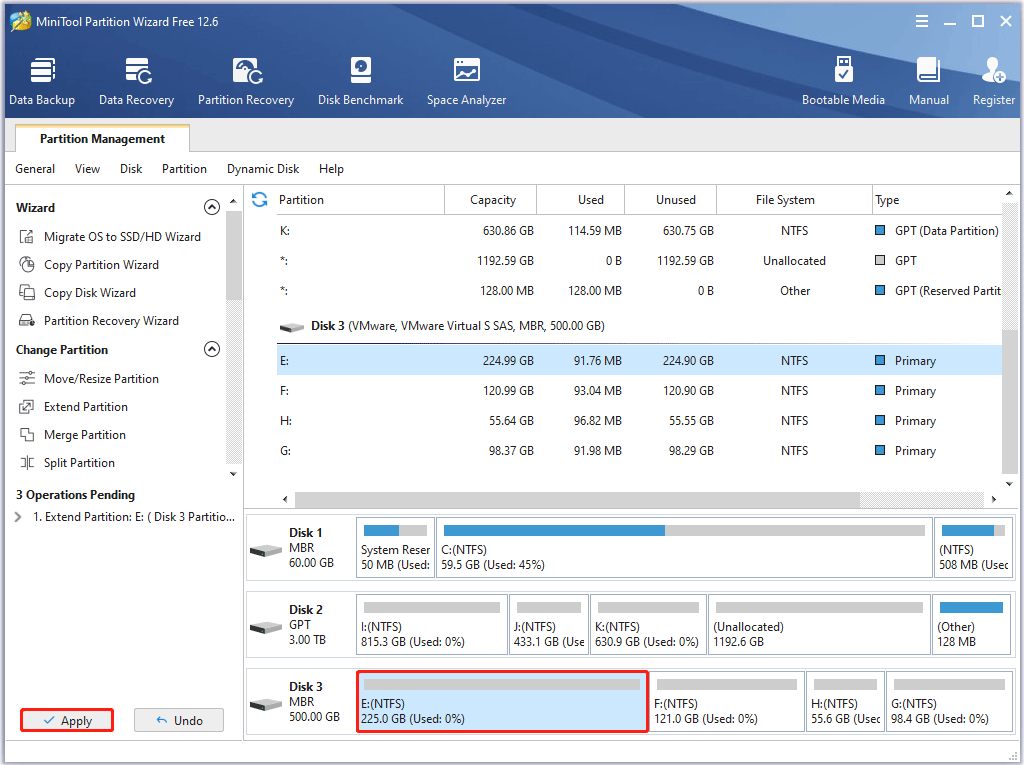Select H:(NTFS) 55.6 GB block

tap(845, 702)
